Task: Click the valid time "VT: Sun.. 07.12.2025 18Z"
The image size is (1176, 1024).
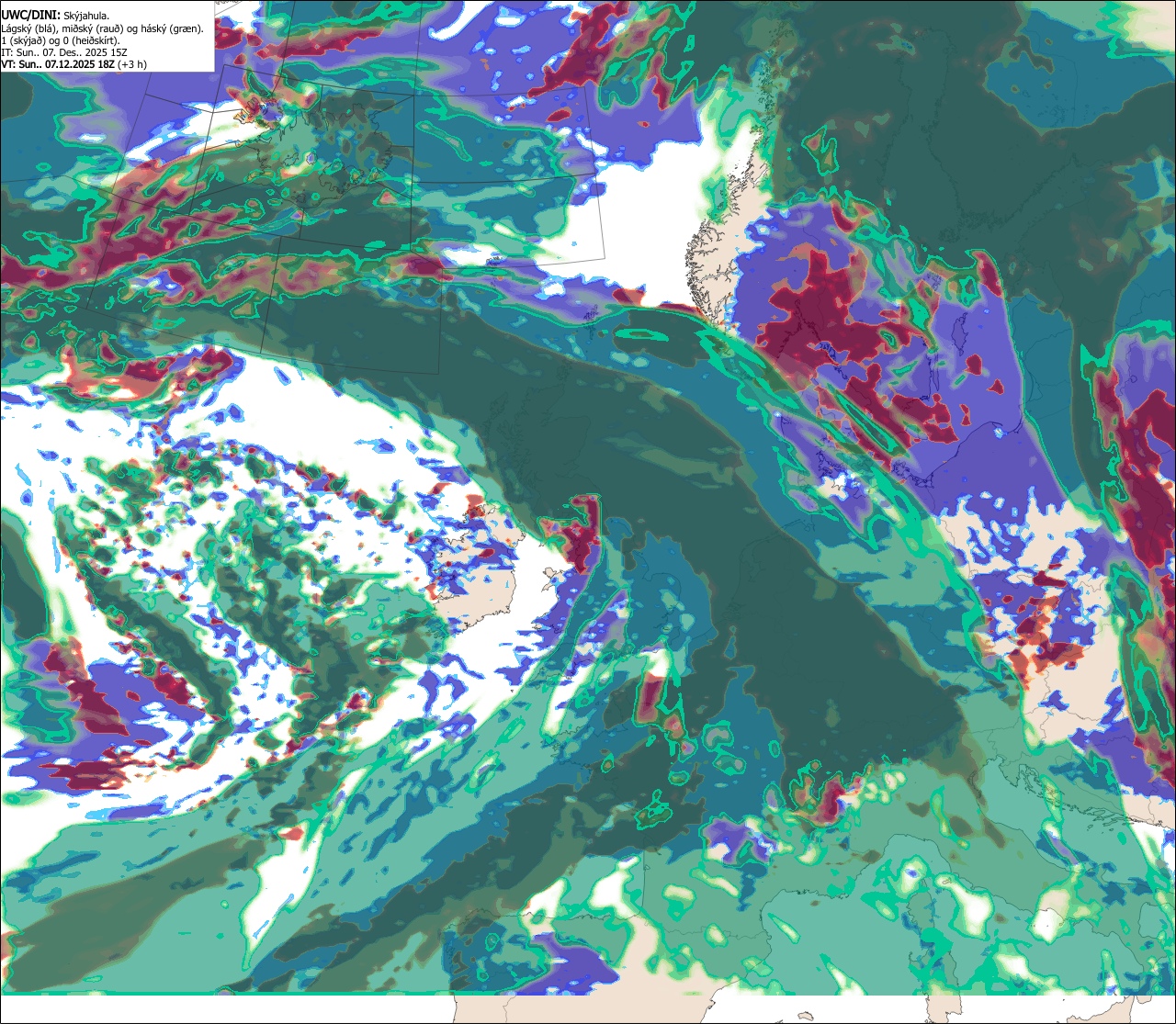Action: [58, 64]
